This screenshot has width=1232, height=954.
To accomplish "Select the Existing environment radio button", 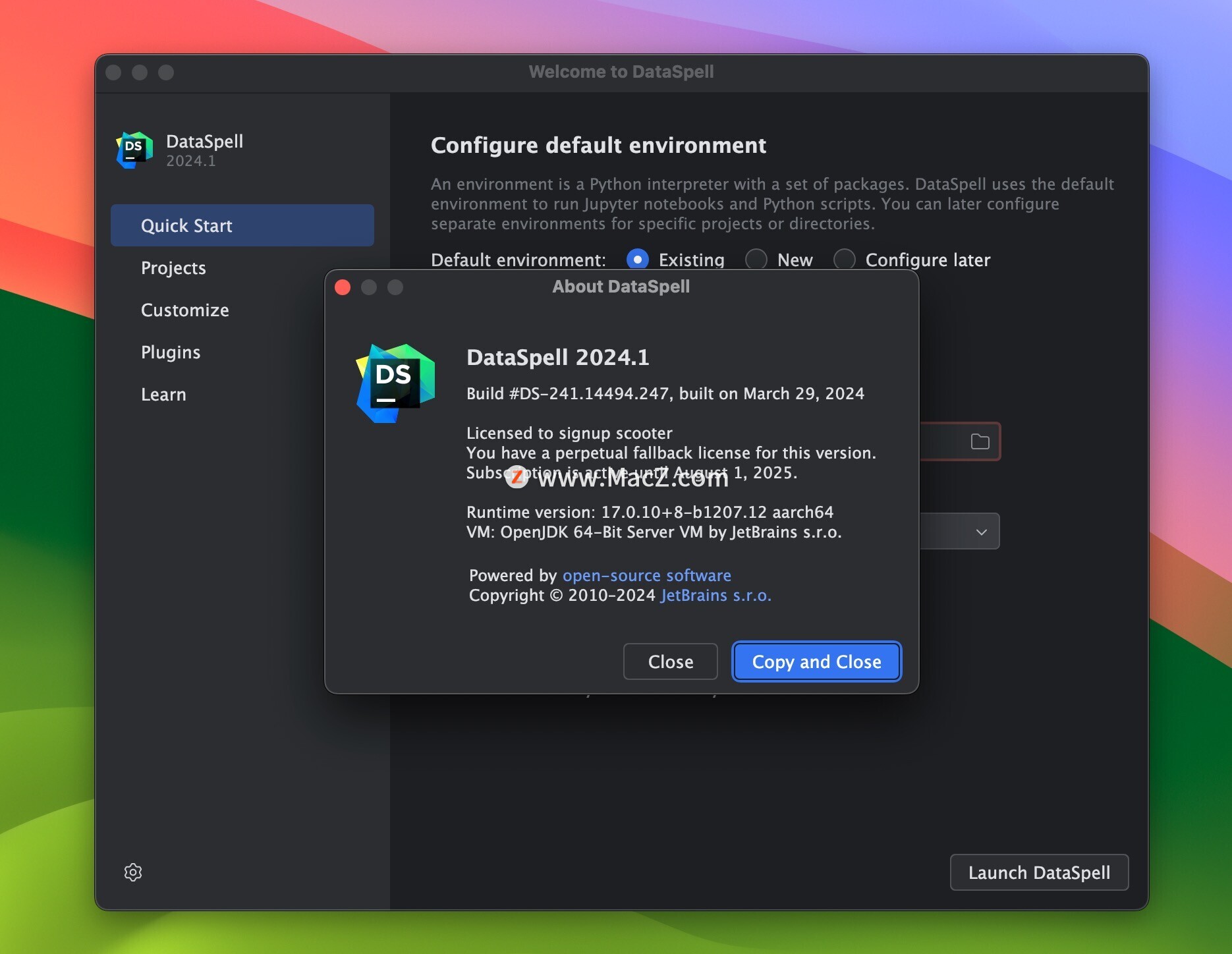I will [x=637, y=260].
